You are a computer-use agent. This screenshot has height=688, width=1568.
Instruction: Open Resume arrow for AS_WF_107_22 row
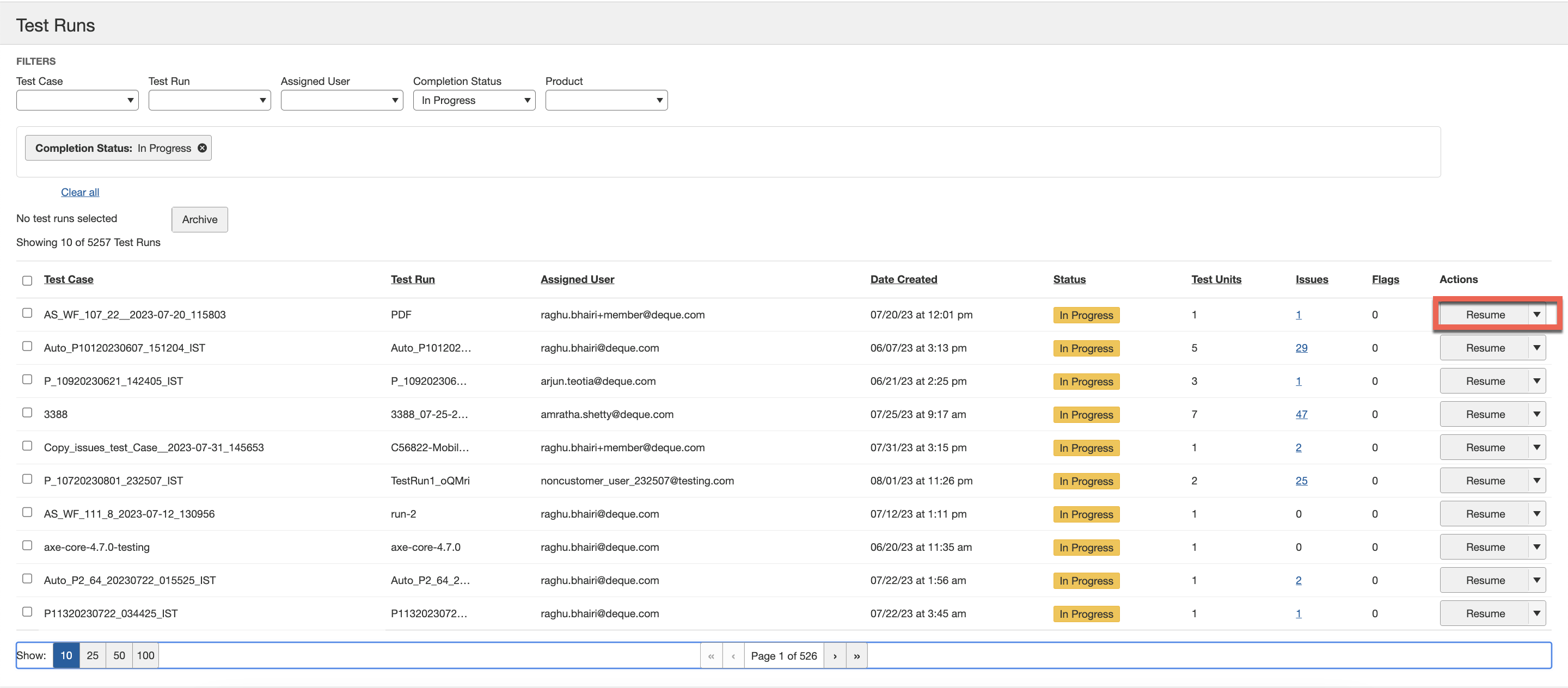click(x=1536, y=315)
